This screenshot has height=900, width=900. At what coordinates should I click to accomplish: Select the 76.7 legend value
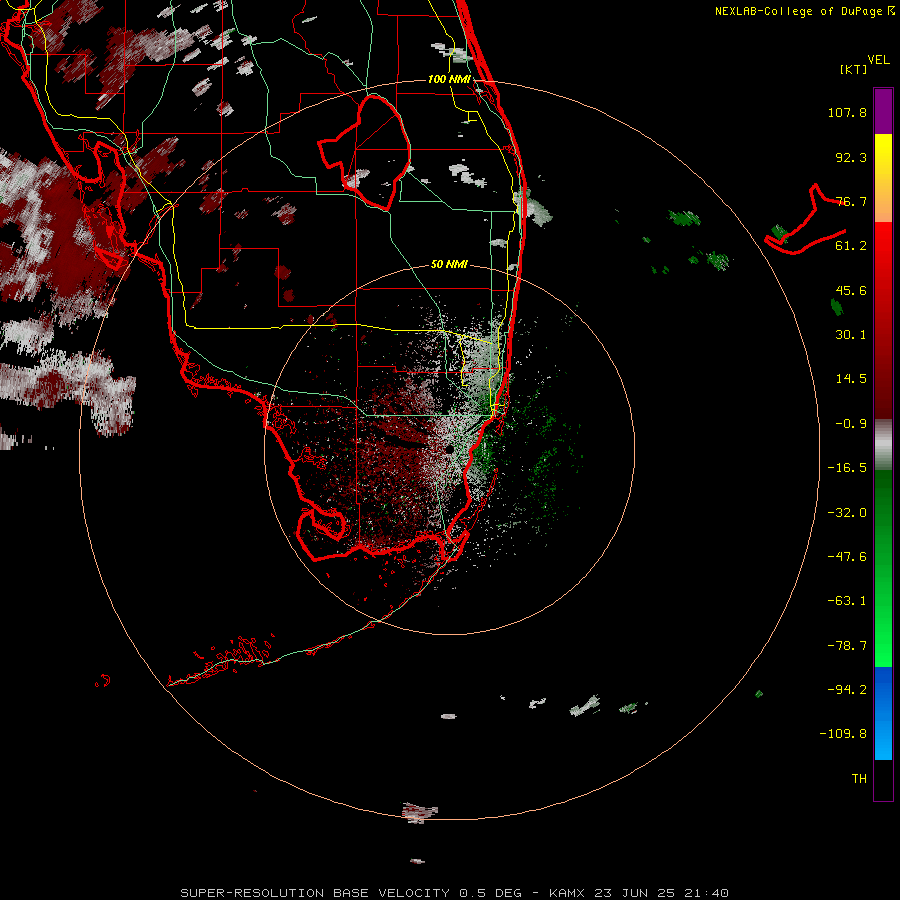[851, 201]
